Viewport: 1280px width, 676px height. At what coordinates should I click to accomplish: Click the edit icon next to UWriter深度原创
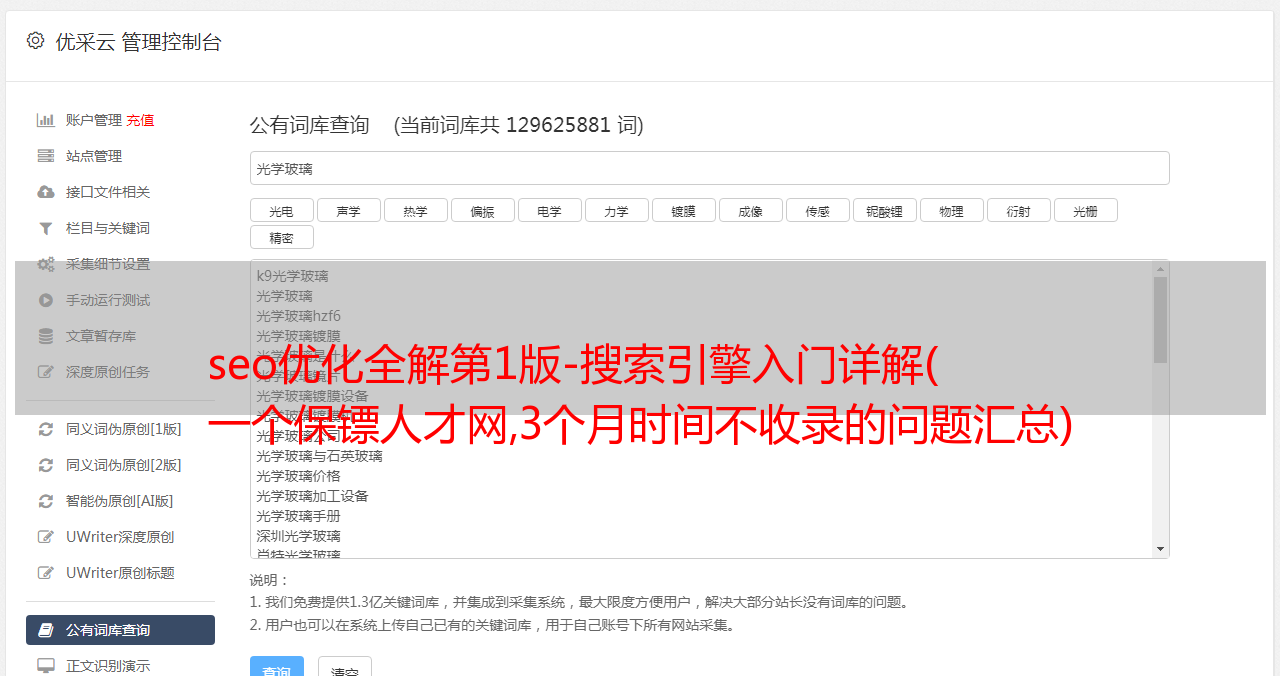(x=46, y=537)
